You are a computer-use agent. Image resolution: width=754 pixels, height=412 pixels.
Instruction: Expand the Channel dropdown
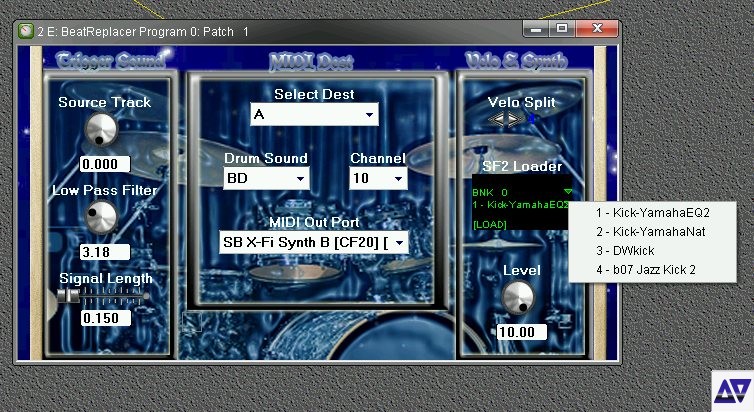click(379, 178)
